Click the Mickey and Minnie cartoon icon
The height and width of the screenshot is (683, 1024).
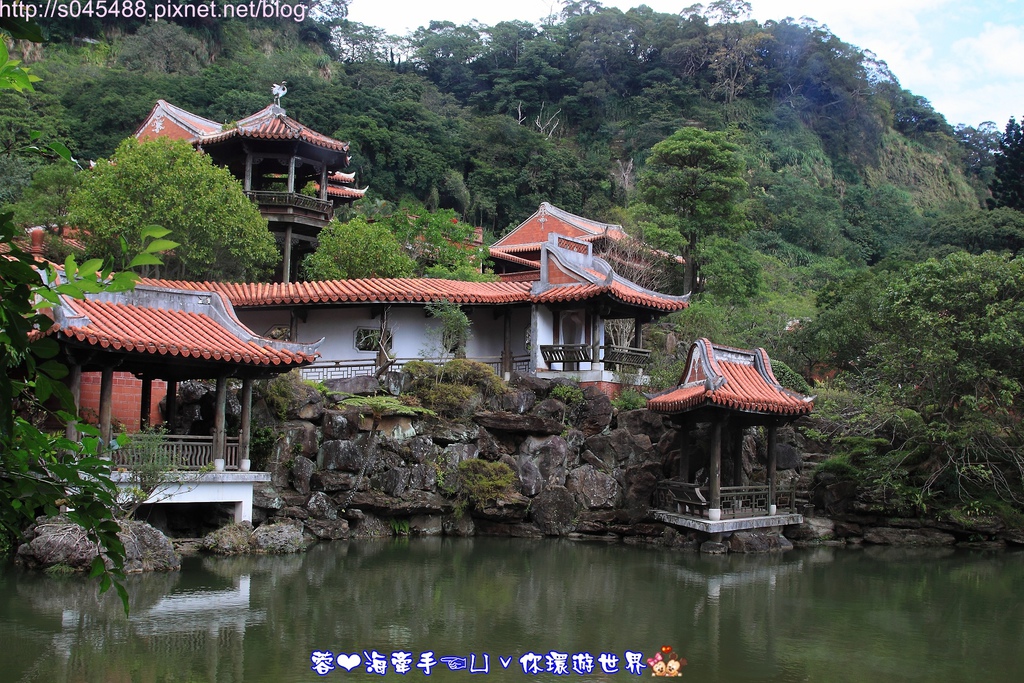[x=667, y=663]
